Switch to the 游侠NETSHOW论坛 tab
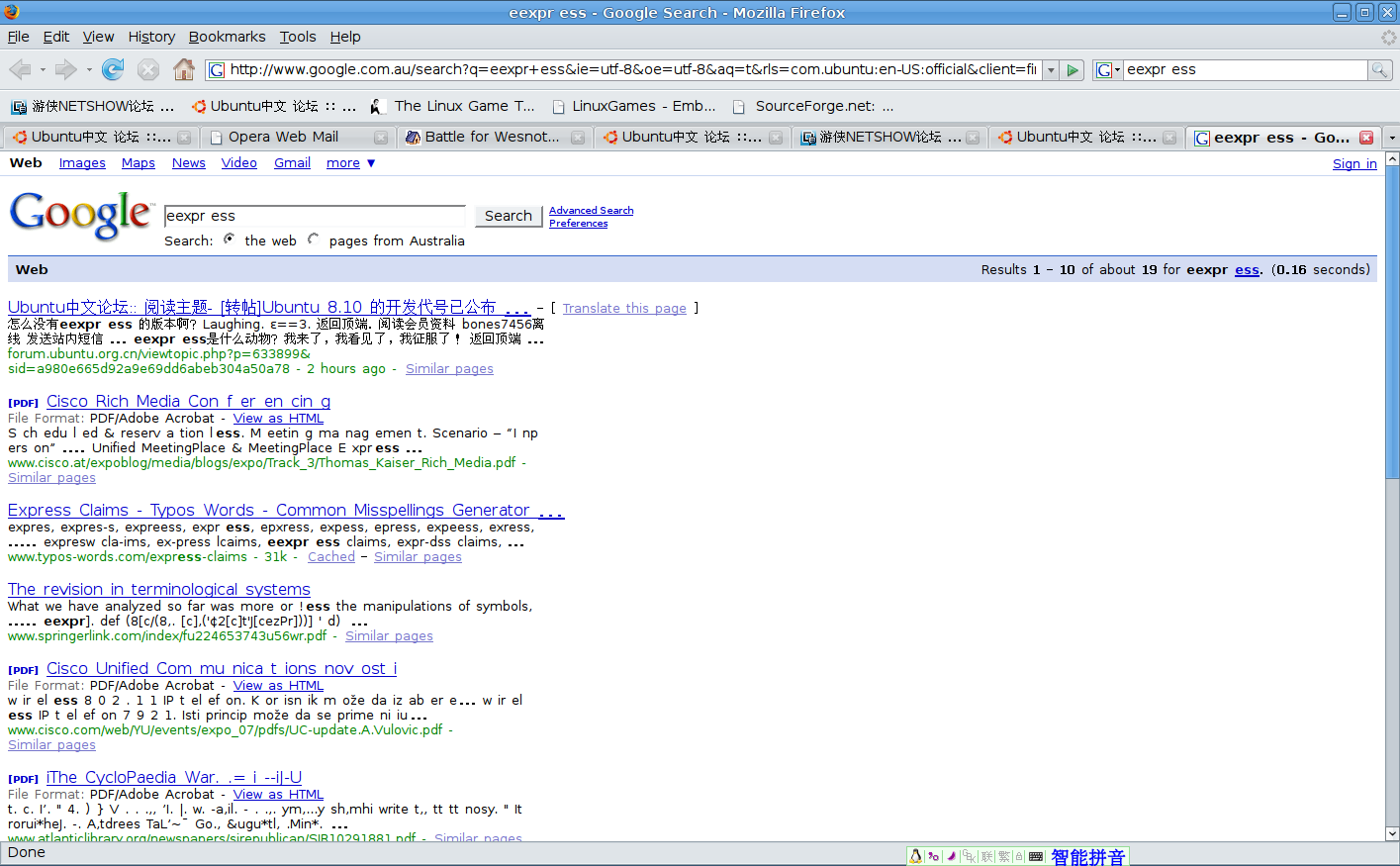Screen dimensions: 1400x866 888,138
